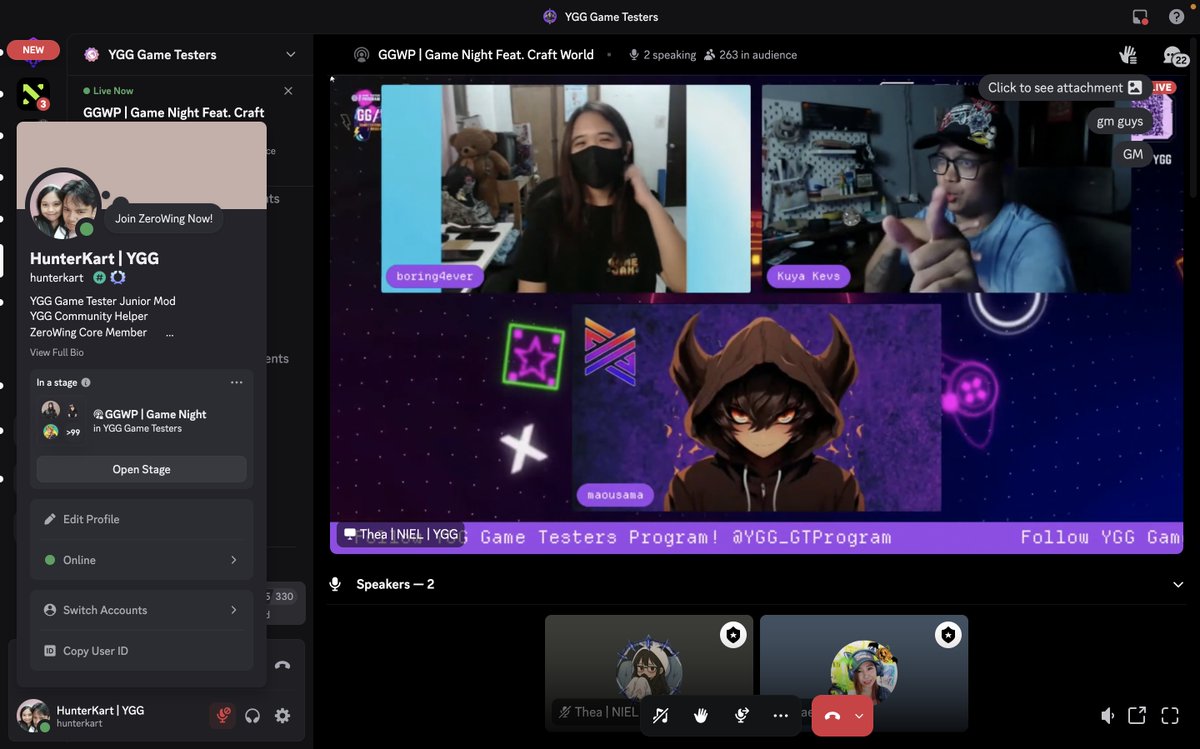Image resolution: width=1200 pixels, height=749 pixels.
Task: Open the dropdown arrow beside the red hang-up button
Action: [859, 716]
